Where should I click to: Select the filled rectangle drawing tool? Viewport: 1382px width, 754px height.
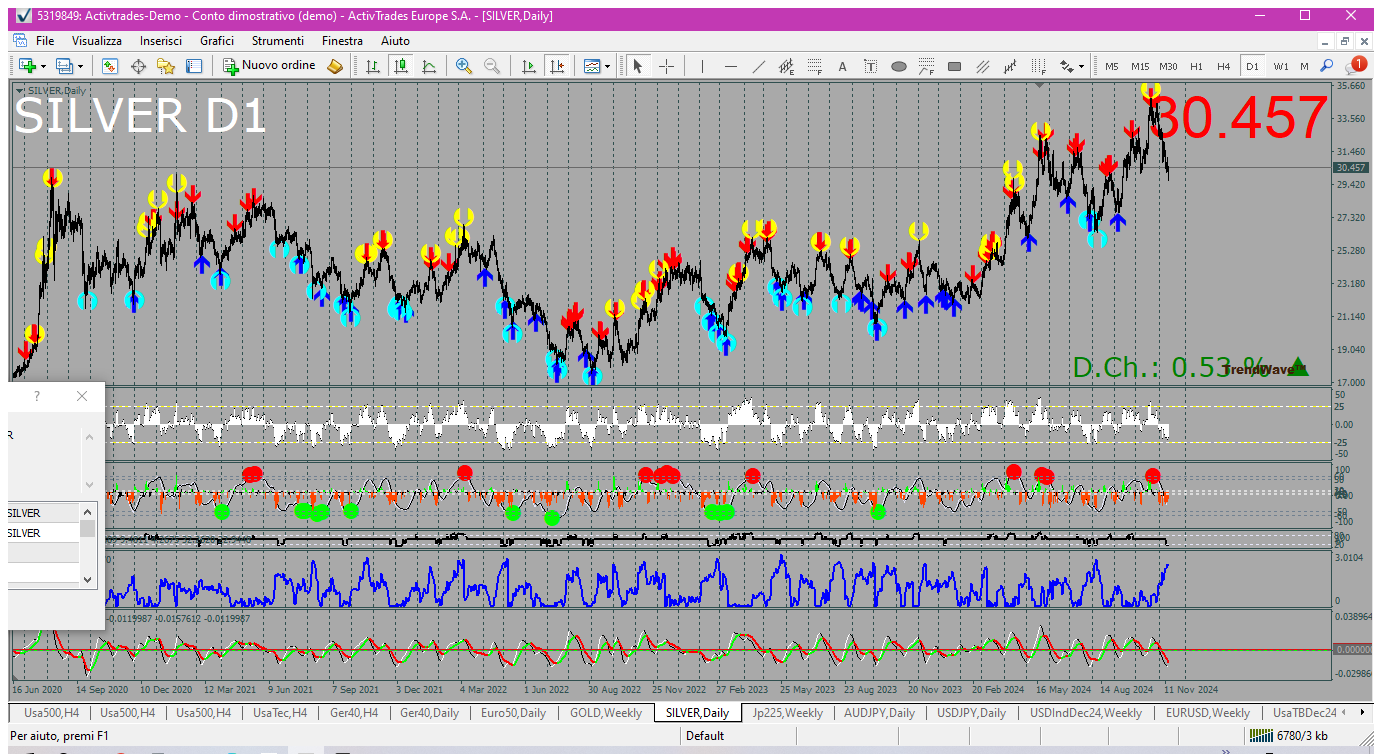954,66
